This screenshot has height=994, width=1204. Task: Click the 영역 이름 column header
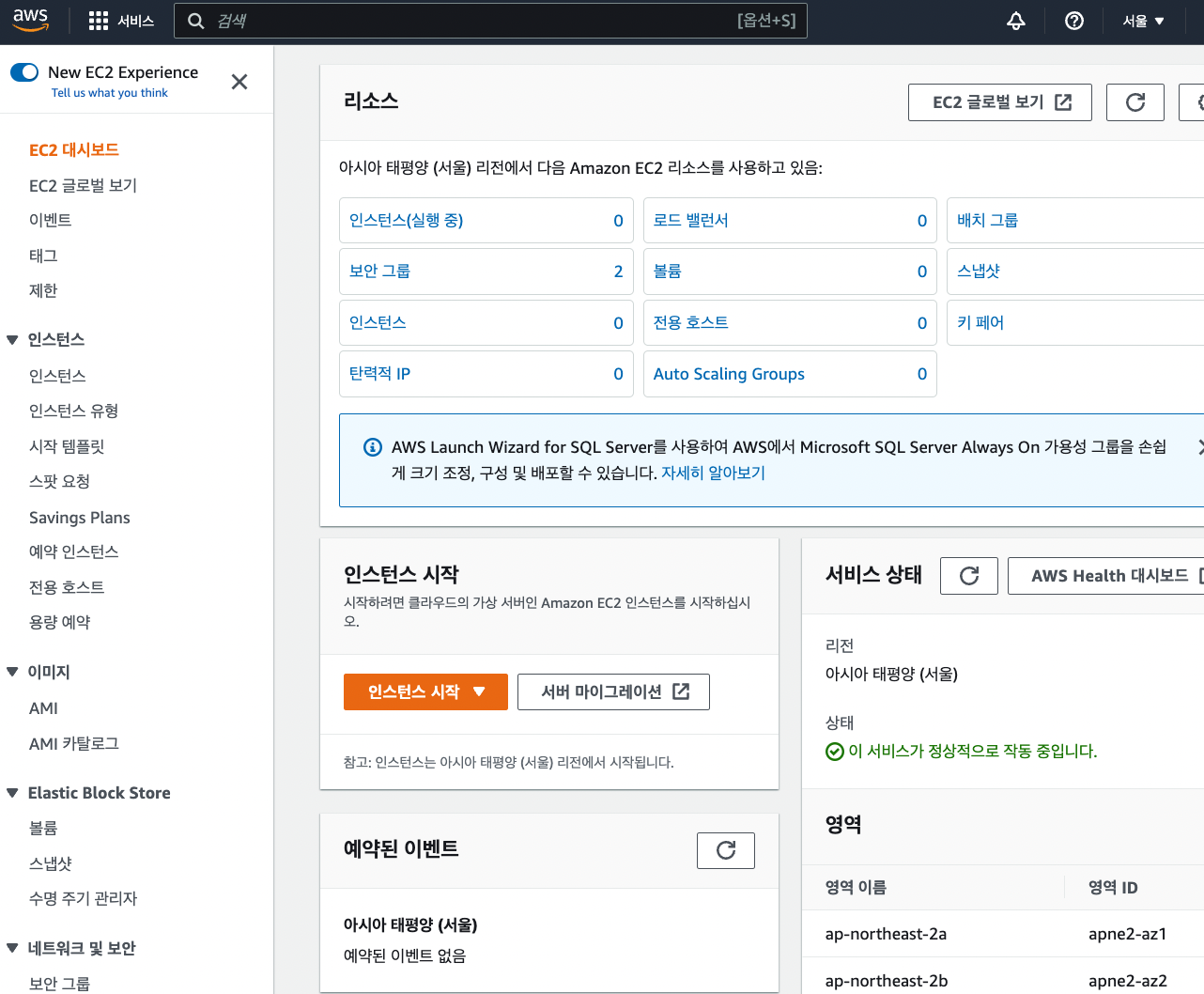click(856, 888)
